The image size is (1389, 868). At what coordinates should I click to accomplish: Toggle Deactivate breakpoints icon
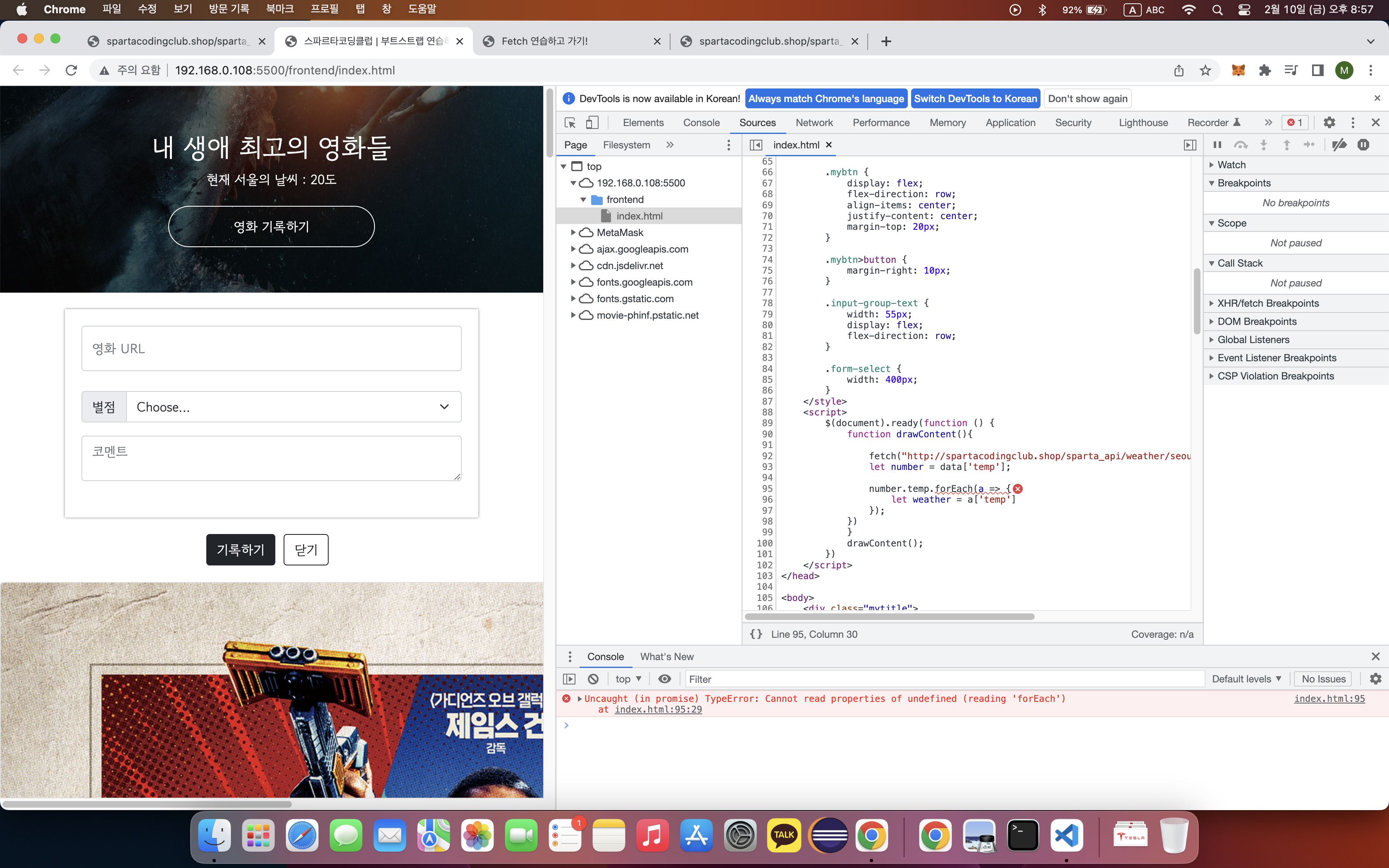(x=1339, y=145)
